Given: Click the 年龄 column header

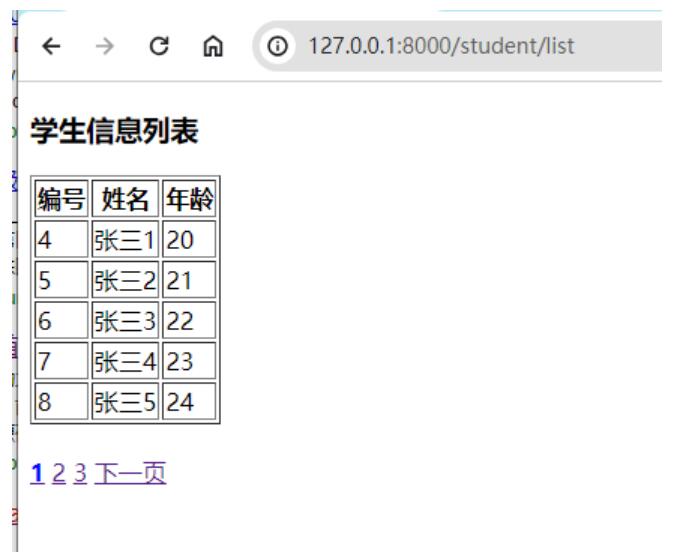Looking at the screenshot, I should 189,200.
